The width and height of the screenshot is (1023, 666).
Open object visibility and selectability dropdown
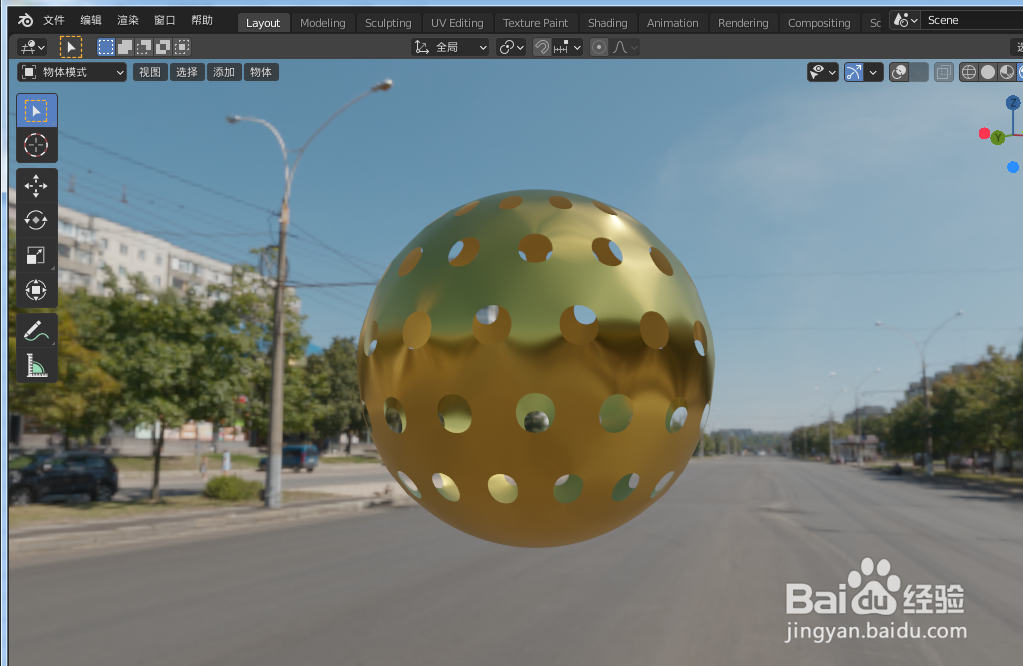click(x=823, y=72)
